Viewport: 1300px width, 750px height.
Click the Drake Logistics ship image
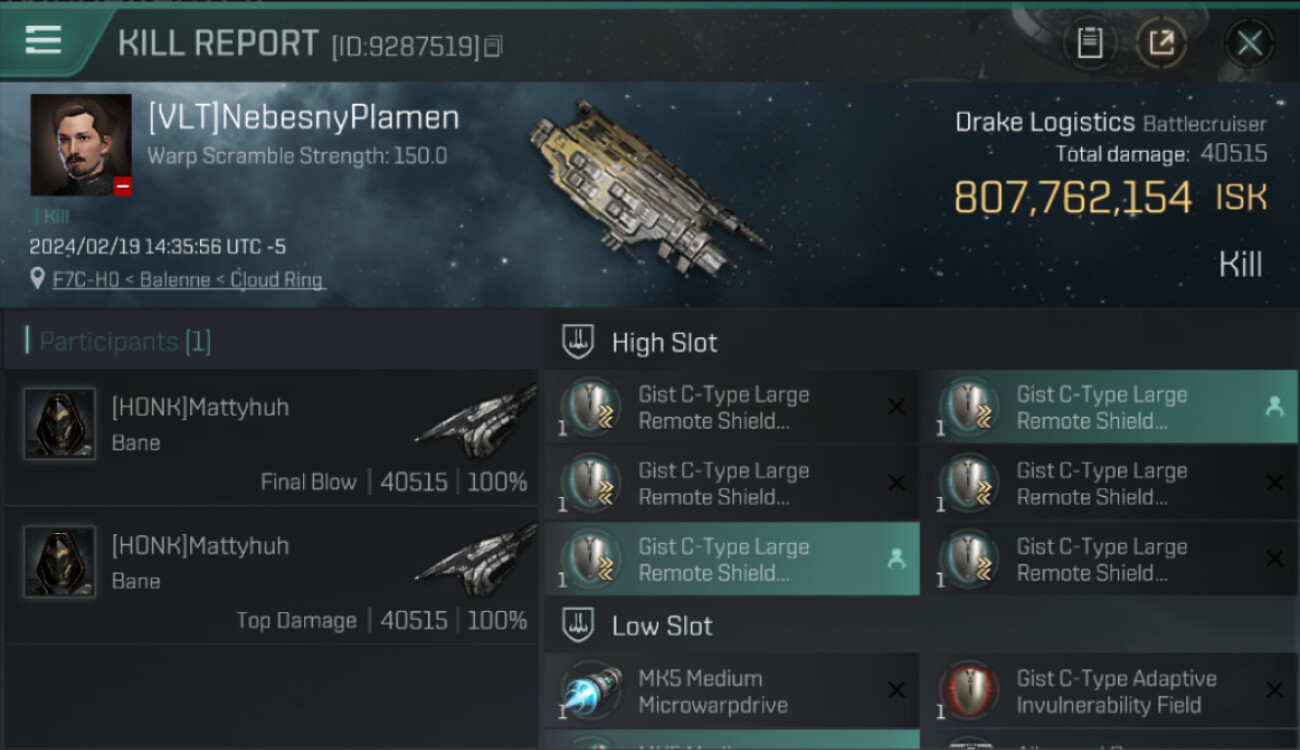(x=650, y=185)
